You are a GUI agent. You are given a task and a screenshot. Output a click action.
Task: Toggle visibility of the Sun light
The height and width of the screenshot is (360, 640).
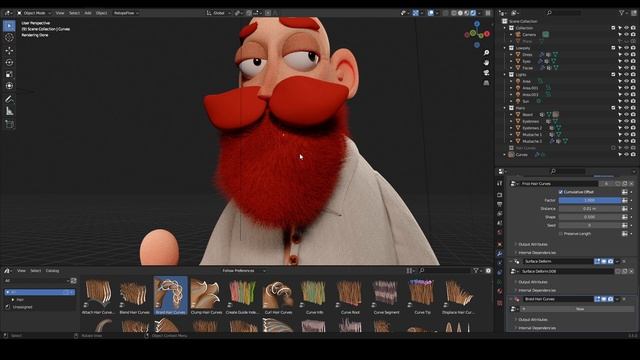coord(626,101)
